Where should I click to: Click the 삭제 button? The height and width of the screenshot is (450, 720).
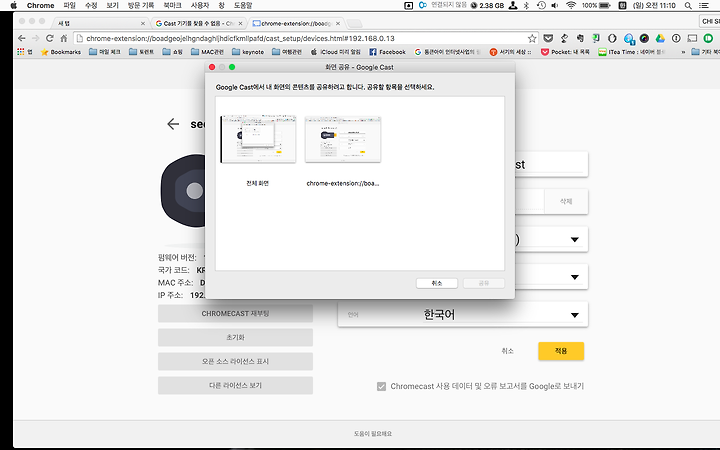566,201
